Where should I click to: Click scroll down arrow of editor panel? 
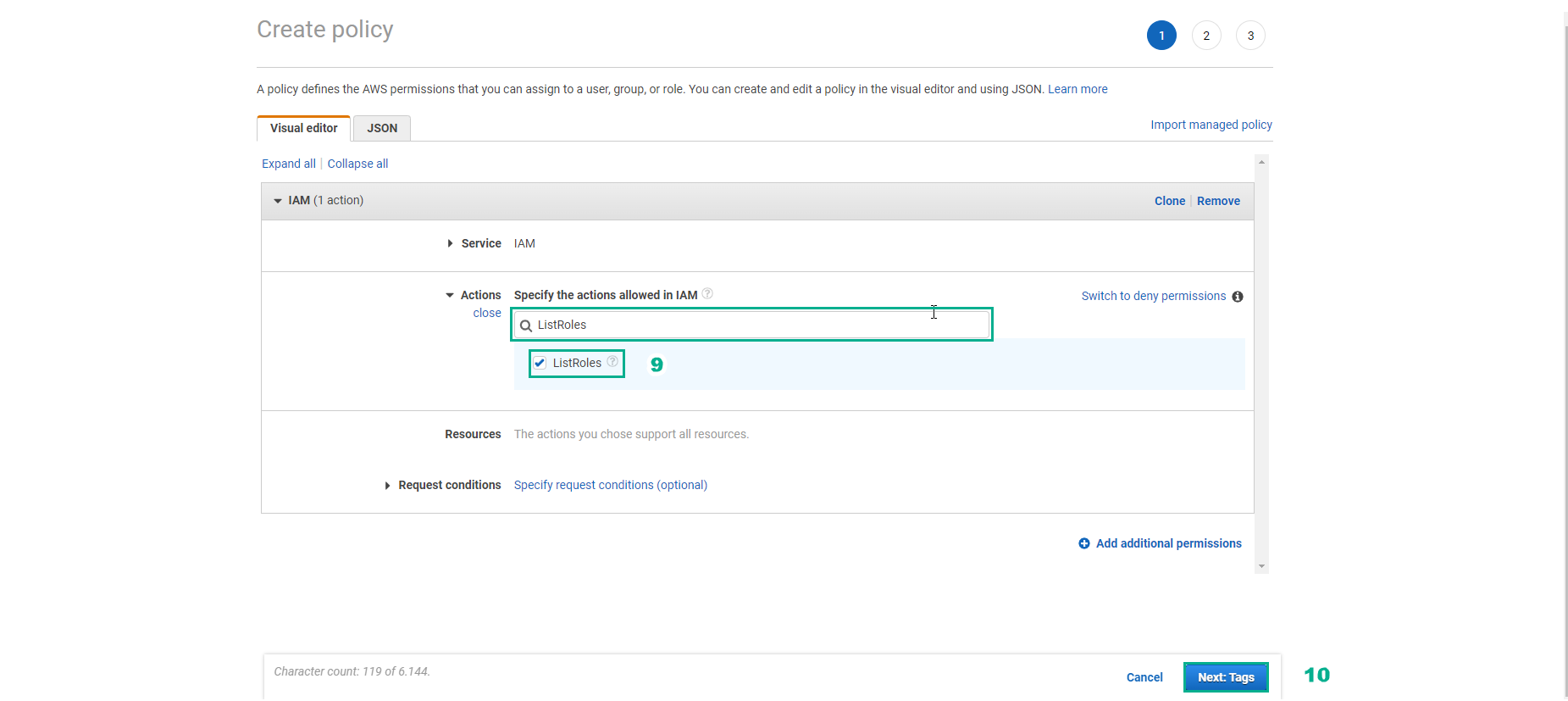click(x=1261, y=566)
